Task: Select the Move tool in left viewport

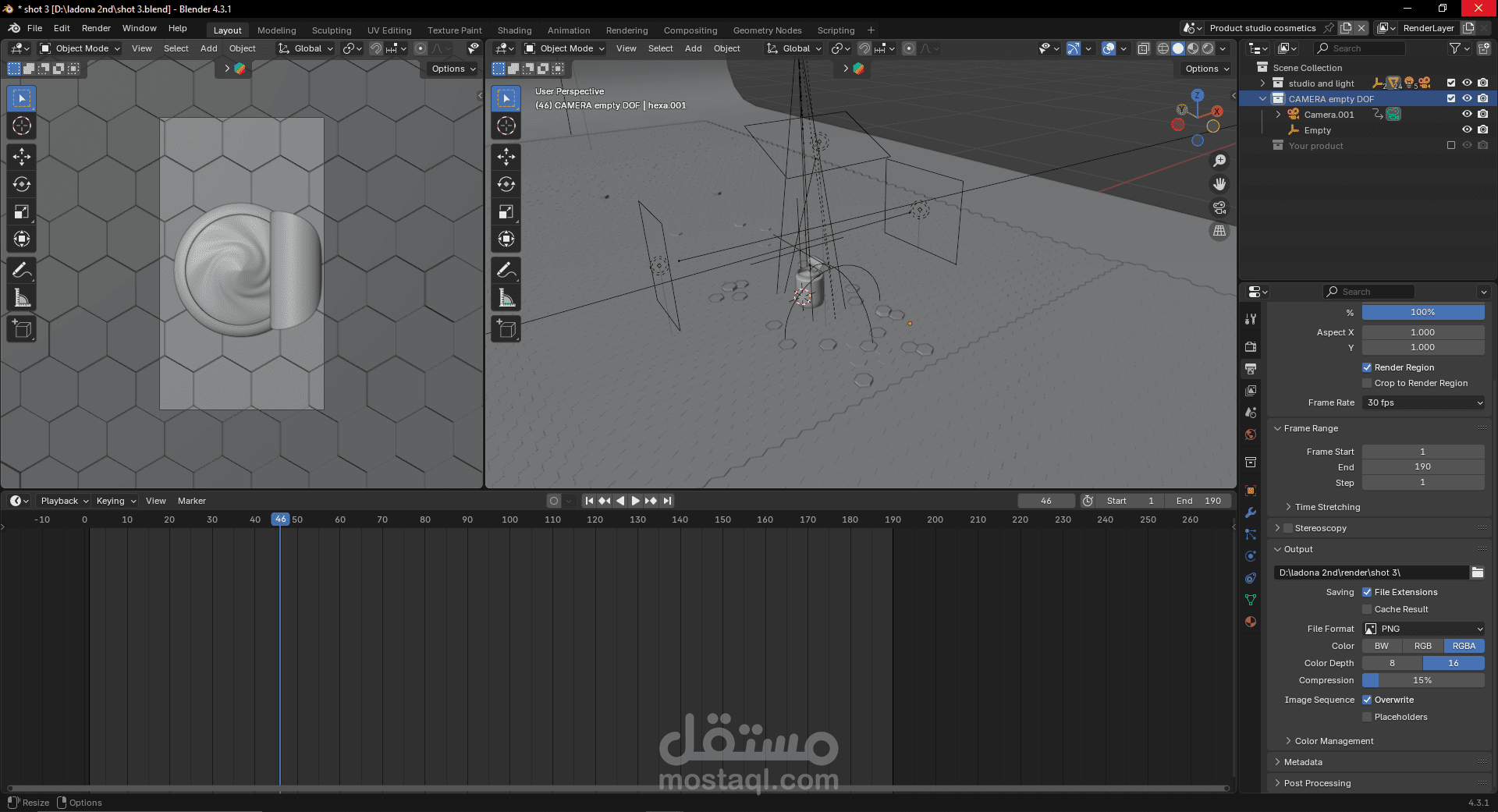Action: 22,157
